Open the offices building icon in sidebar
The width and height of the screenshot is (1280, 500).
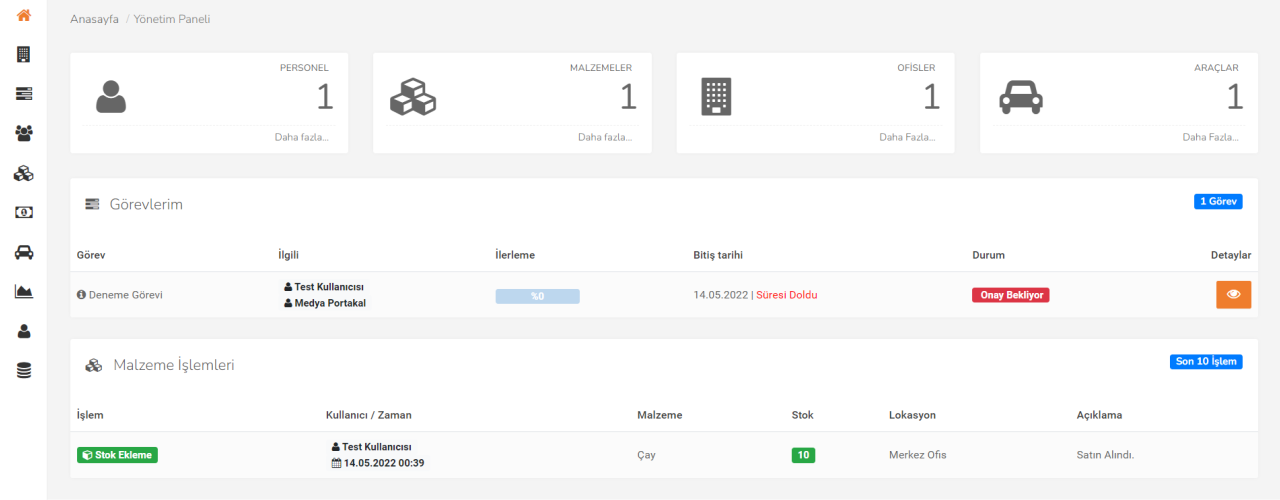tap(23, 54)
